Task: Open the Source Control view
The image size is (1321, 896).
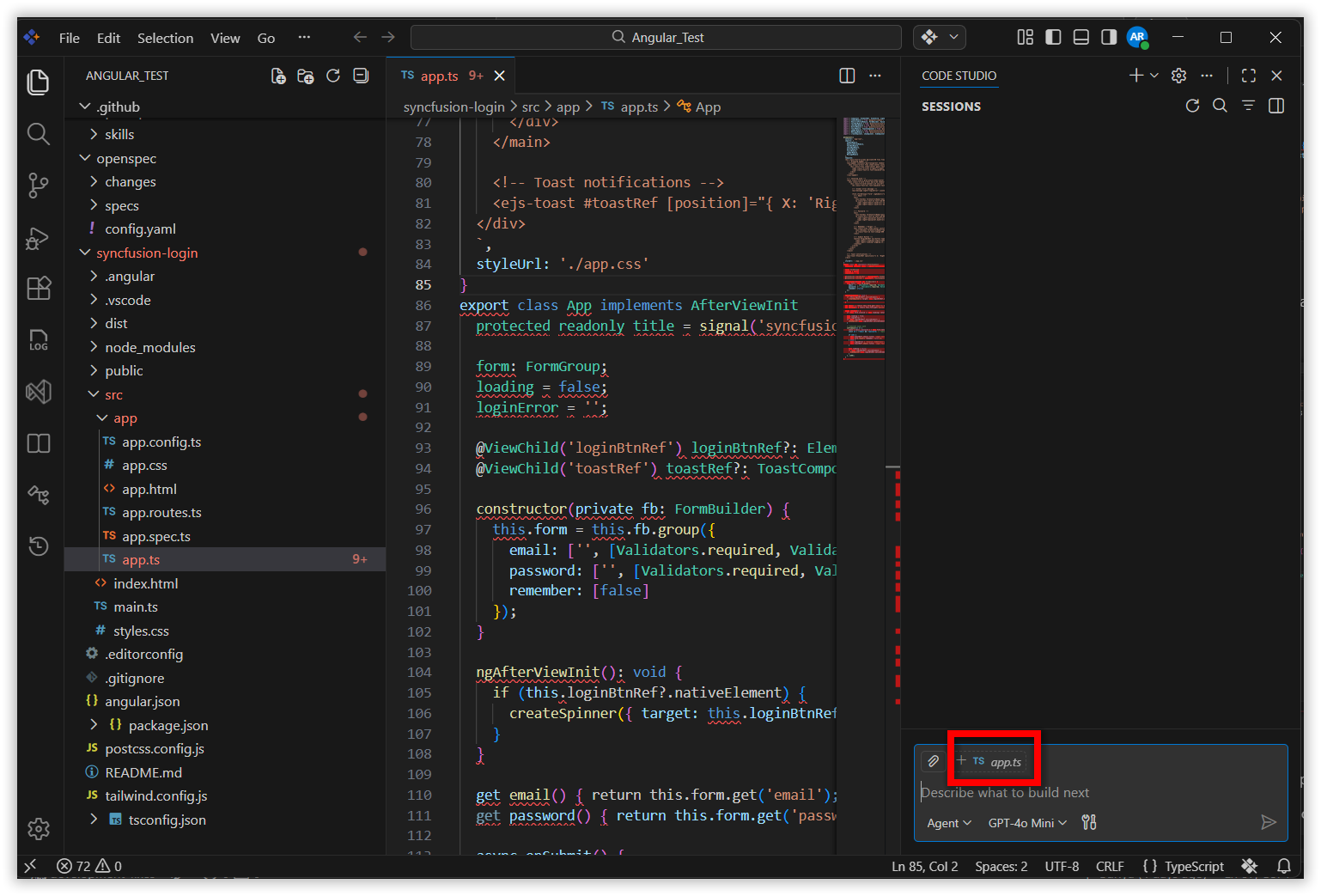Action: coord(38,185)
